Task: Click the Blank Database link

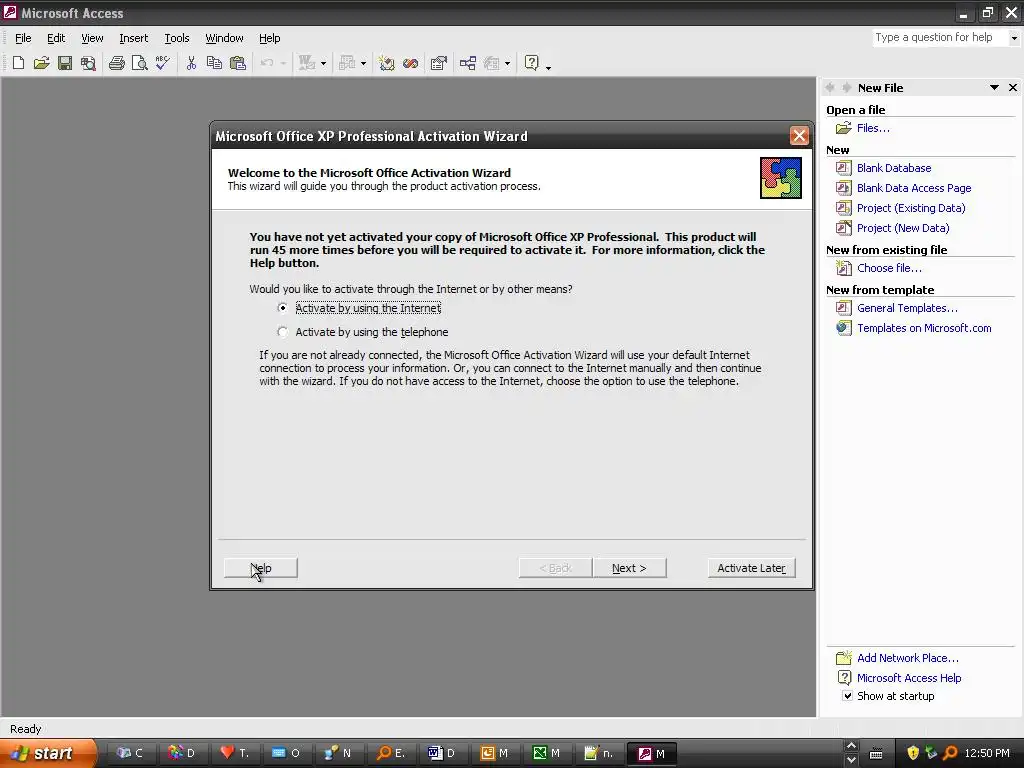Action: click(x=893, y=168)
